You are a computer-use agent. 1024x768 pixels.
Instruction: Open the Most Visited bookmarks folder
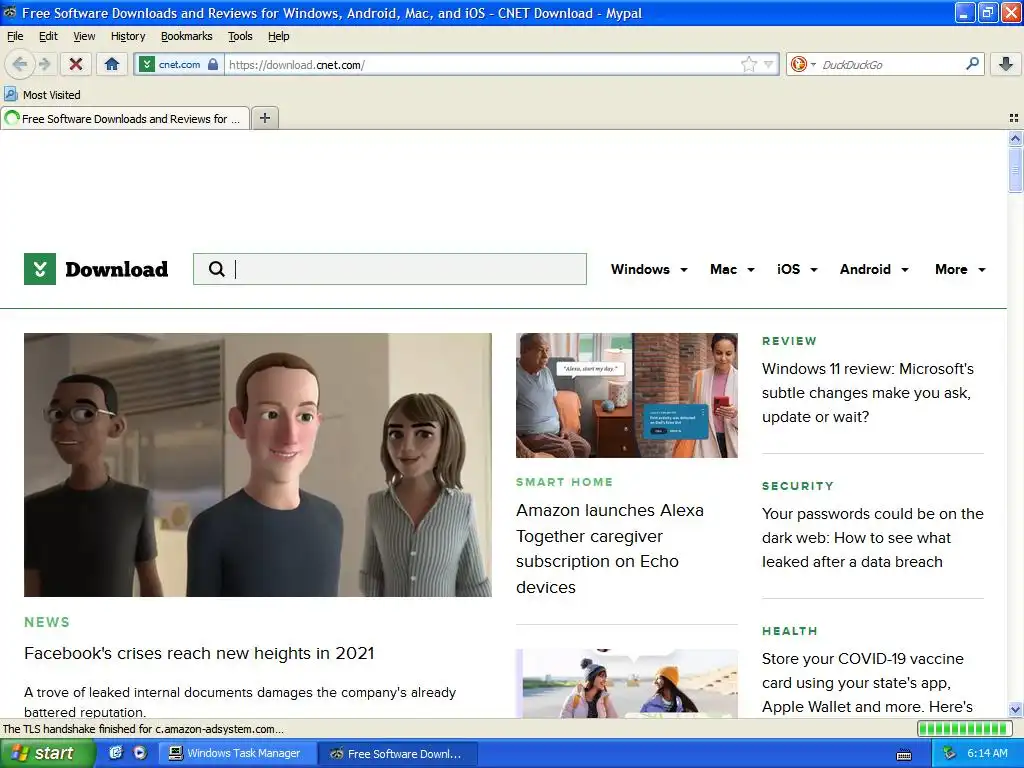pyautogui.click(x=42, y=95)
